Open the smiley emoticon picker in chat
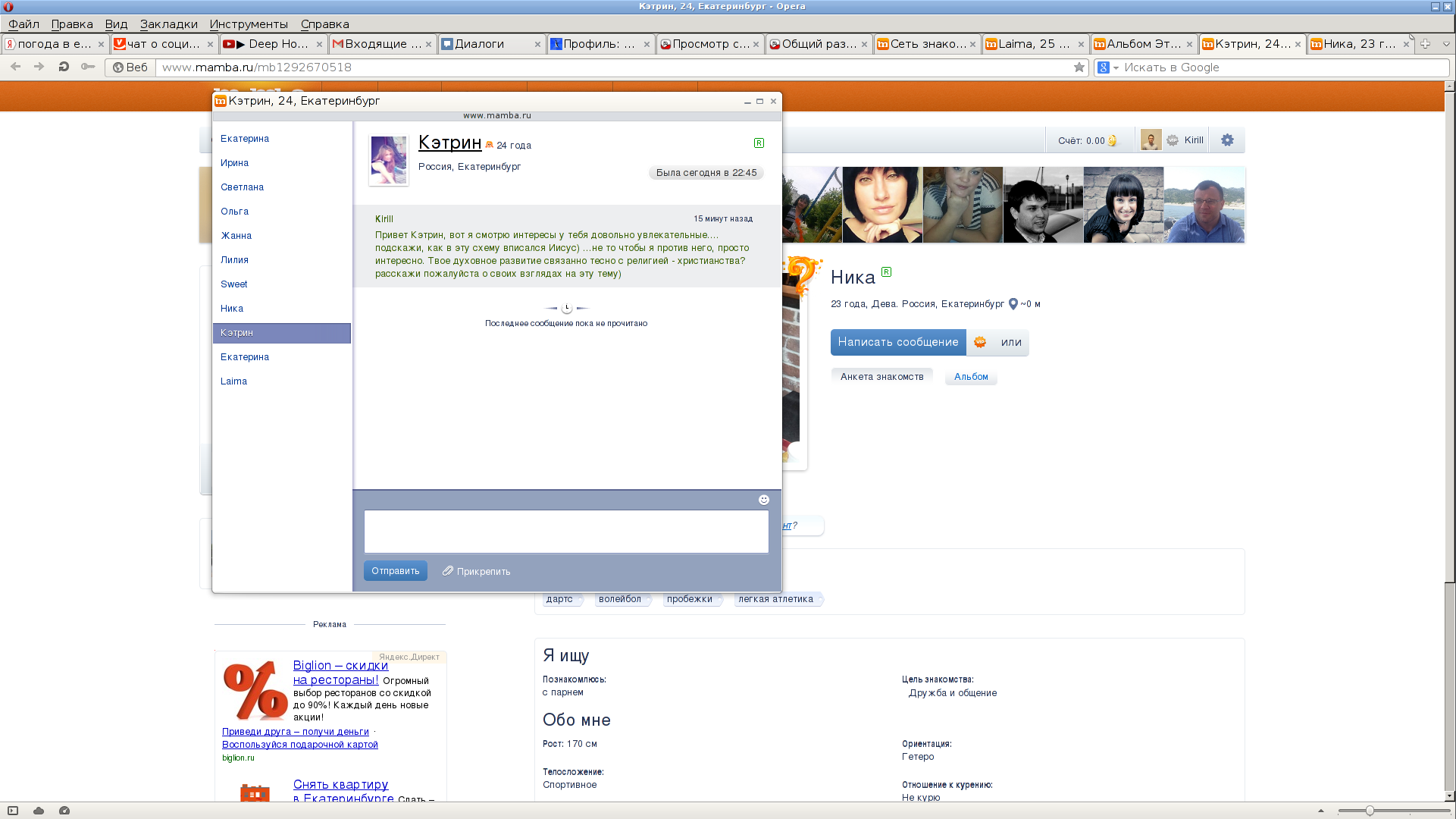Screen dimensions: 1456x819 764,500
